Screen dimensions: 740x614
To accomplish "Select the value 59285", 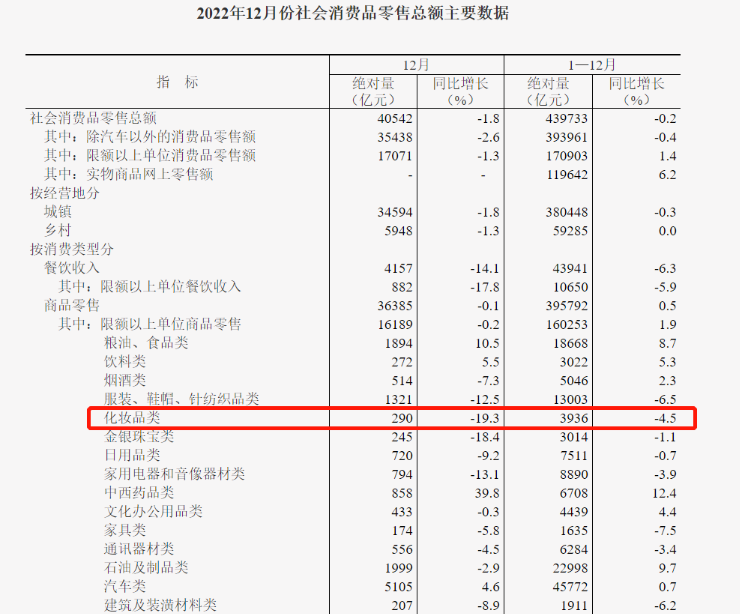I will click(570, 231).
